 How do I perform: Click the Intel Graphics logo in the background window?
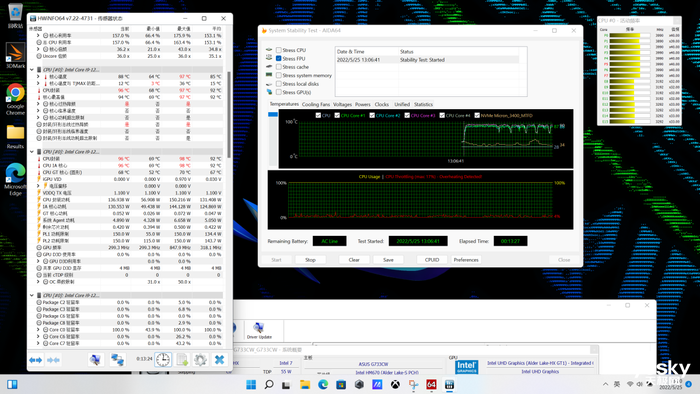pos(467,366)
